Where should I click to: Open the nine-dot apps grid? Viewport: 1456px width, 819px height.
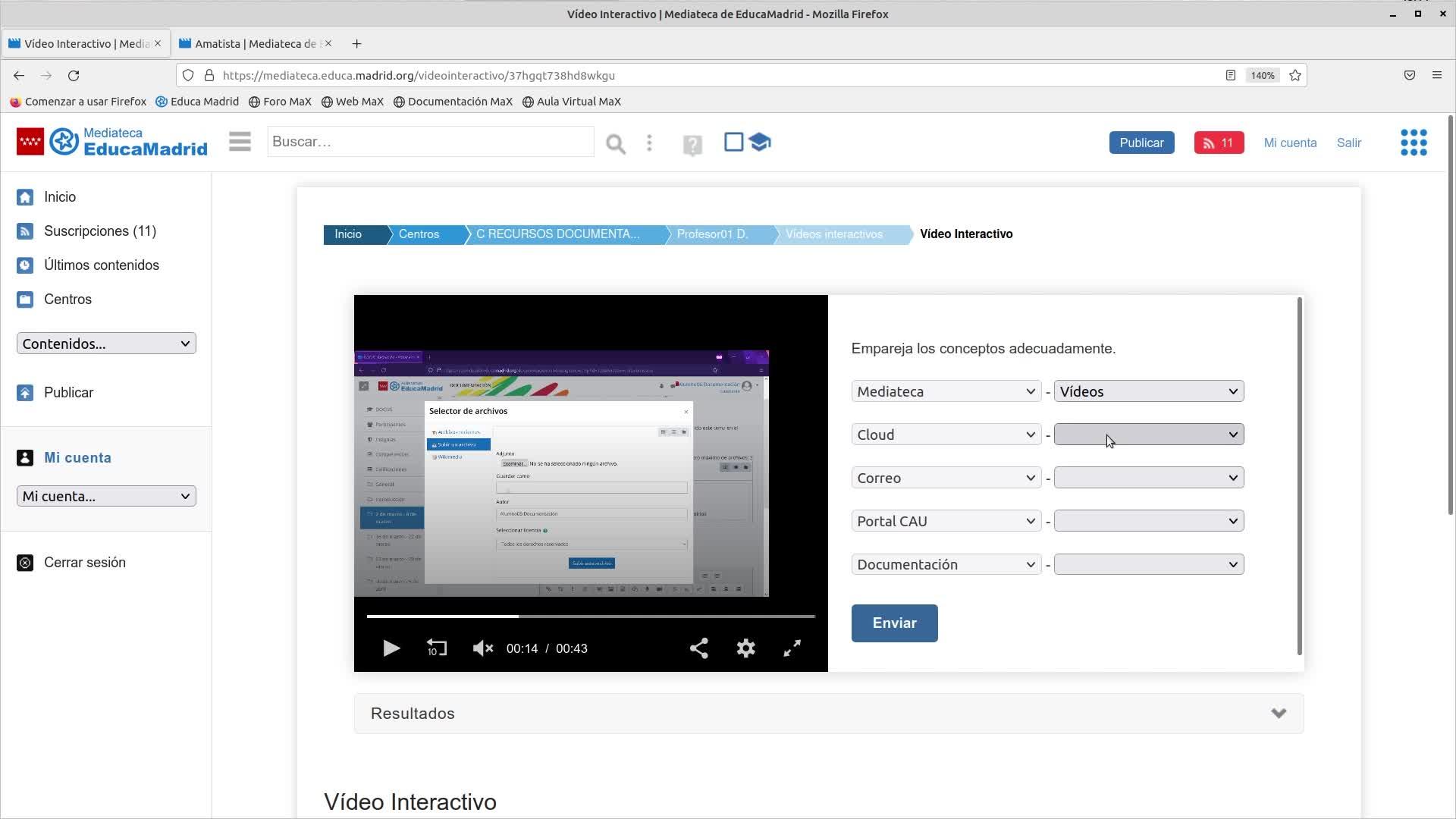point(1413,143)
